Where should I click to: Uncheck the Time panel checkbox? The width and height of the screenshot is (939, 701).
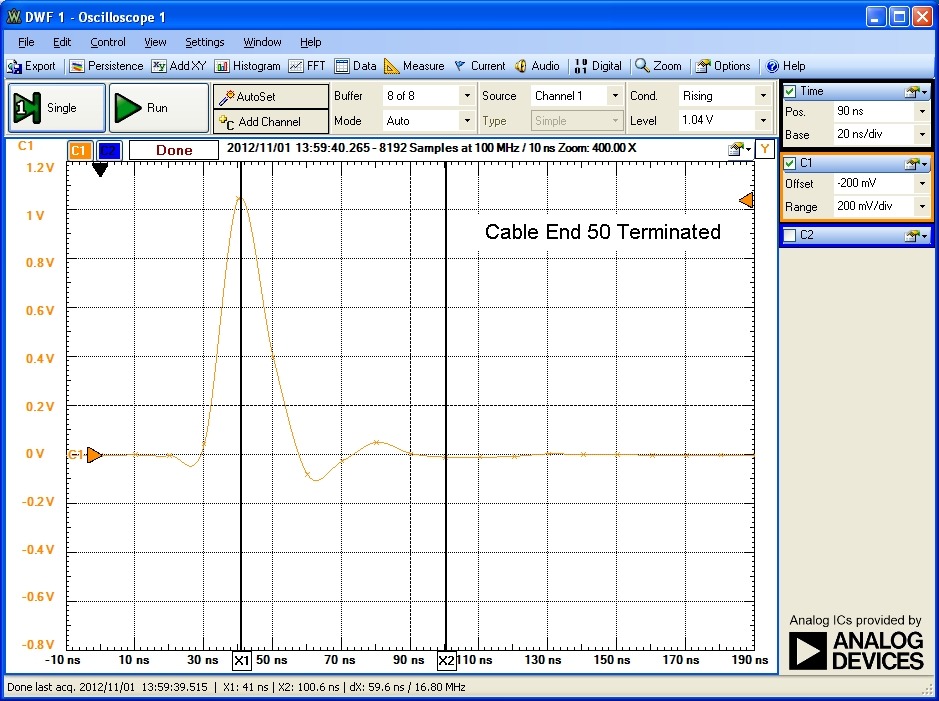click(x=791, y=92)
